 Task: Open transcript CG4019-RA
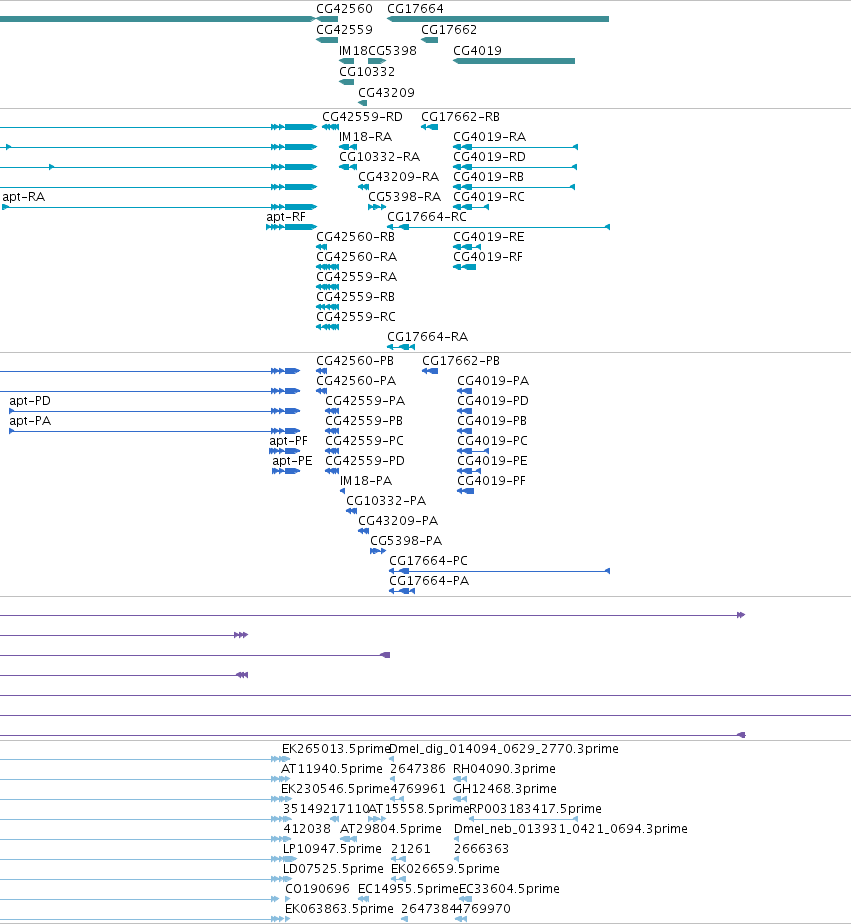pos(489,137)
